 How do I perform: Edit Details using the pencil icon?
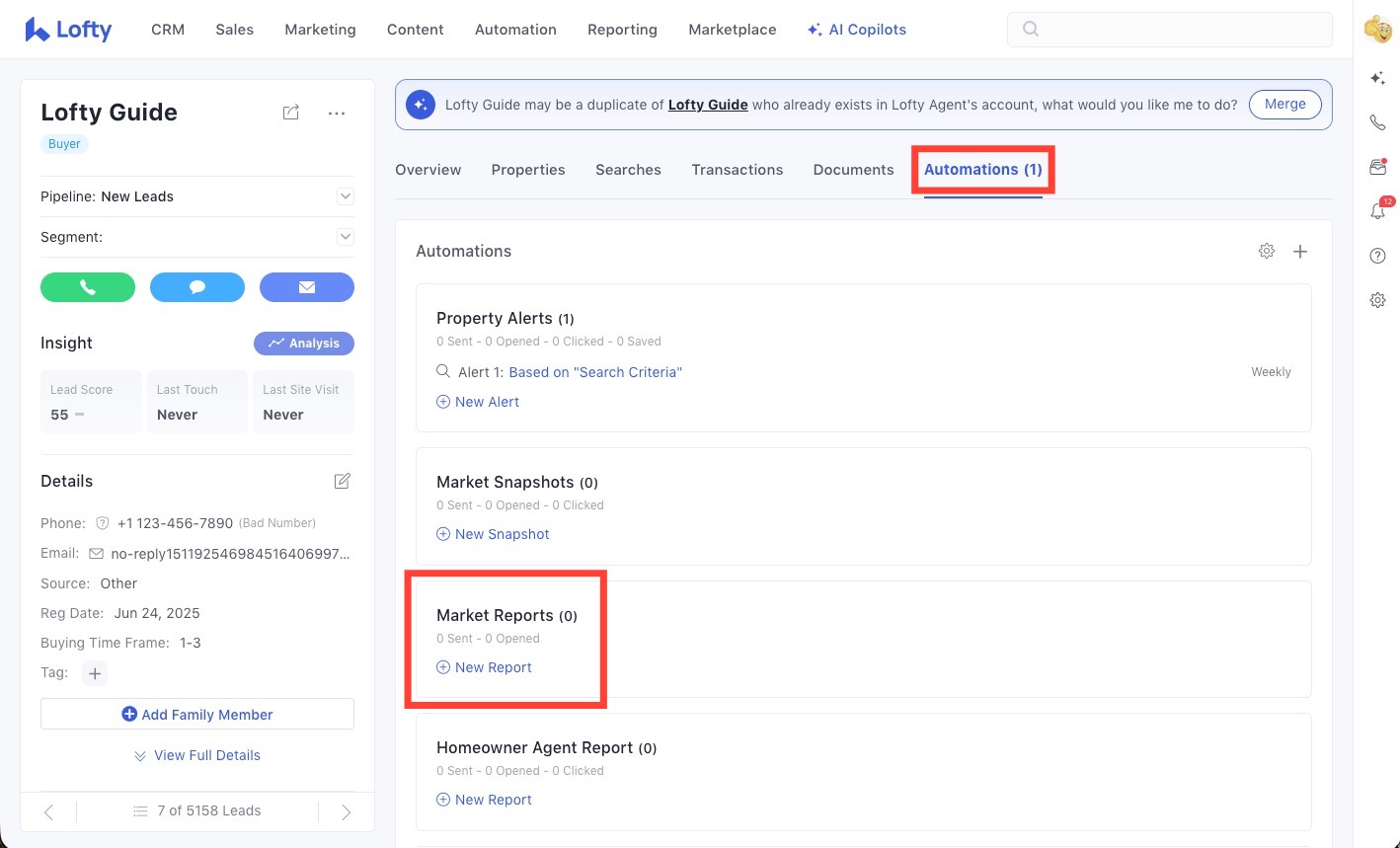[343, 482]
